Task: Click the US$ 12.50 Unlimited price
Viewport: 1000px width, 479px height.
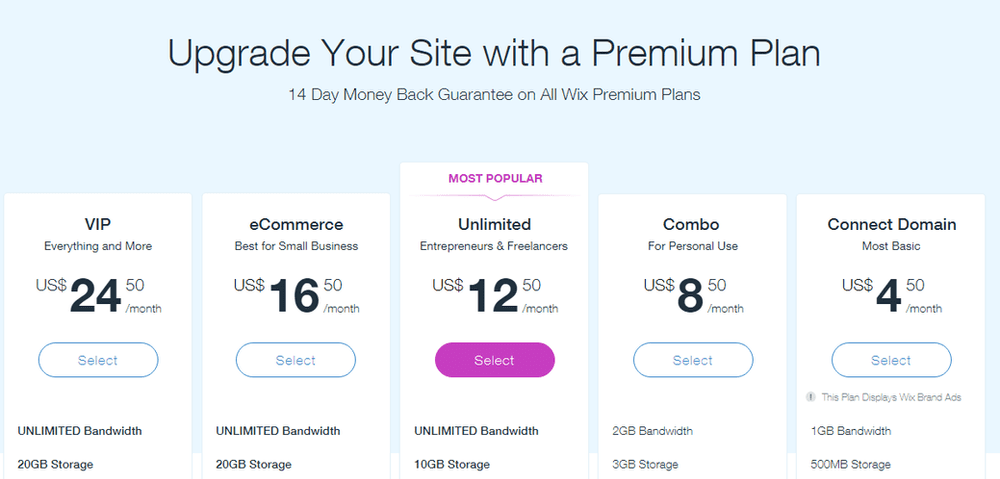Action: click(495, 295)
